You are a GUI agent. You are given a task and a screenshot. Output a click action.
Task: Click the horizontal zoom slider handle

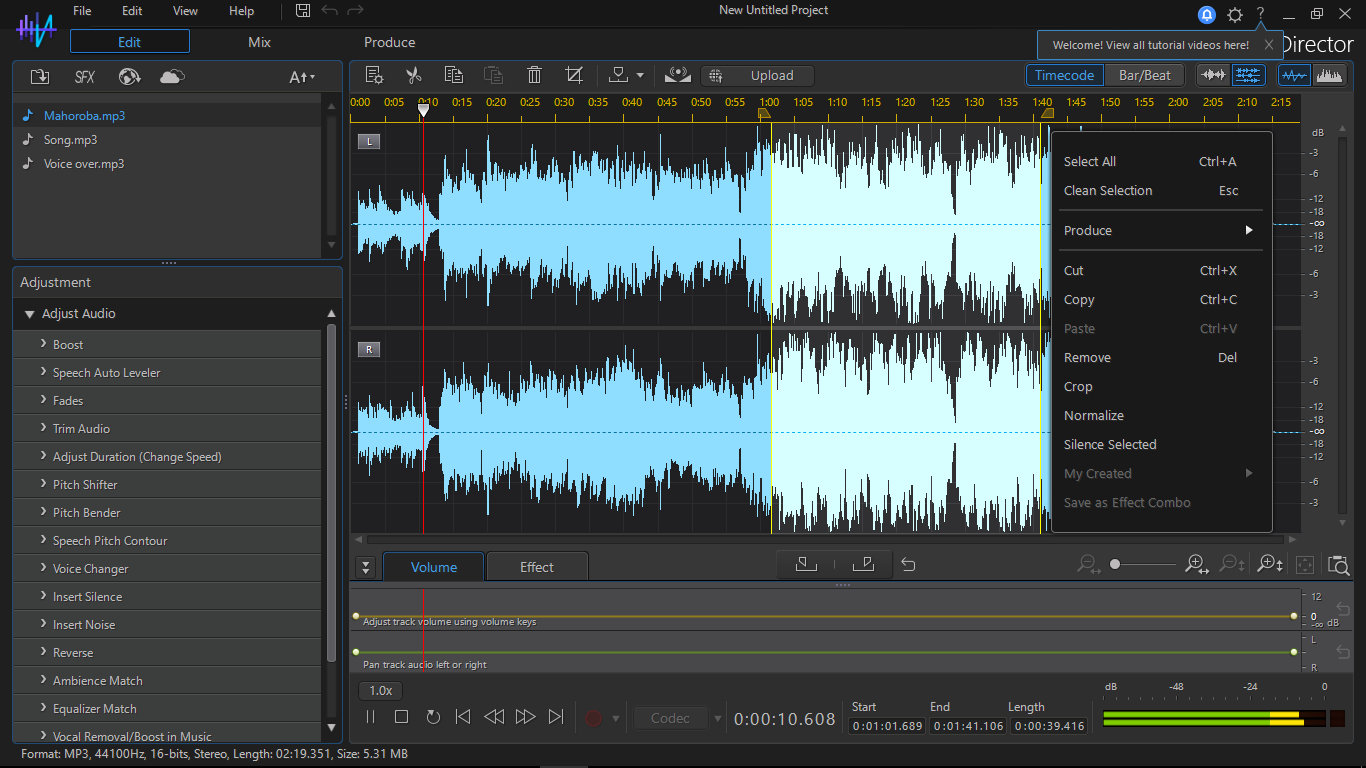tap(1115, 565)
